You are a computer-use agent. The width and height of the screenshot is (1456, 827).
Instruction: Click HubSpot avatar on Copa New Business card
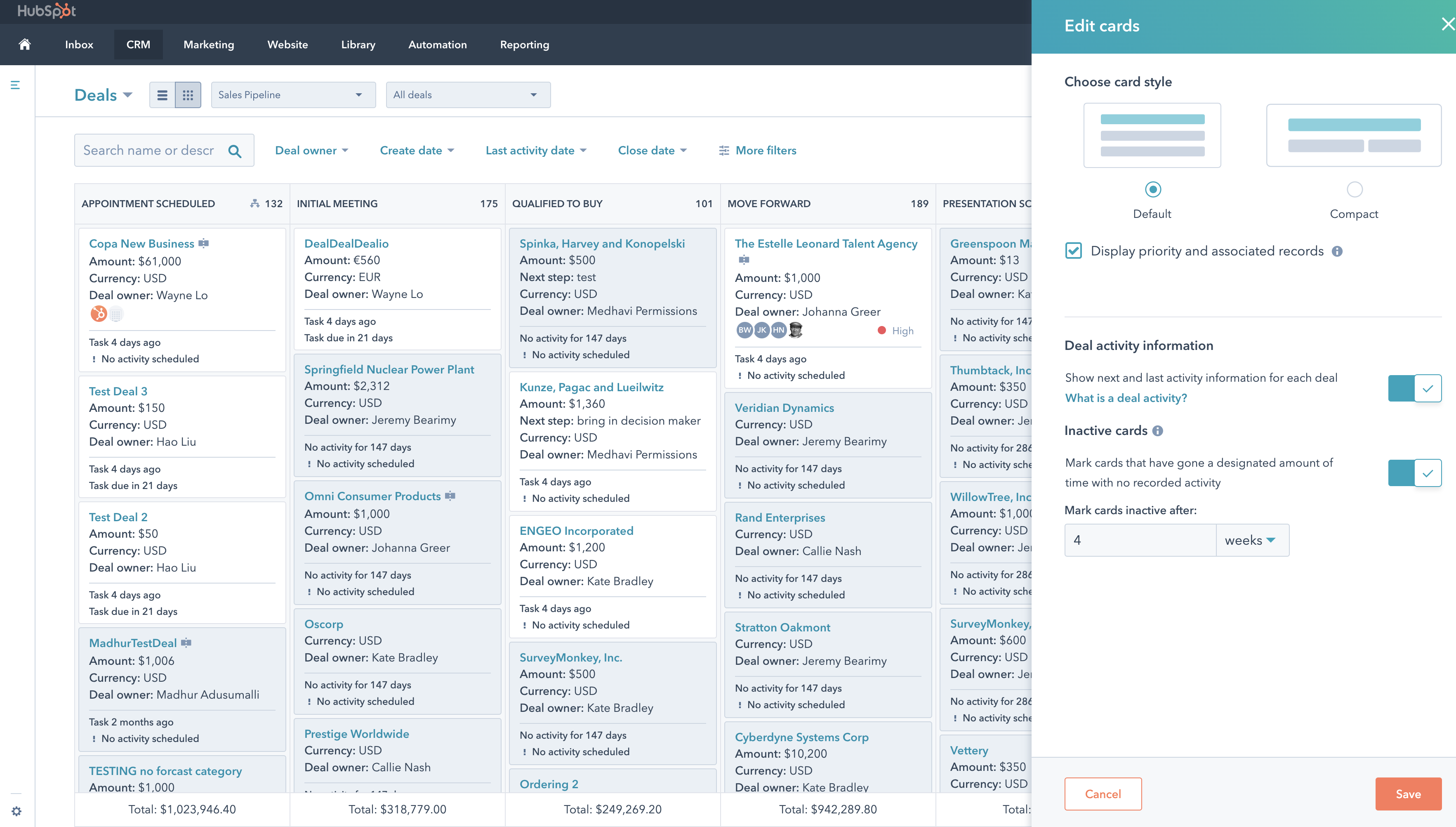click(99, 314)
